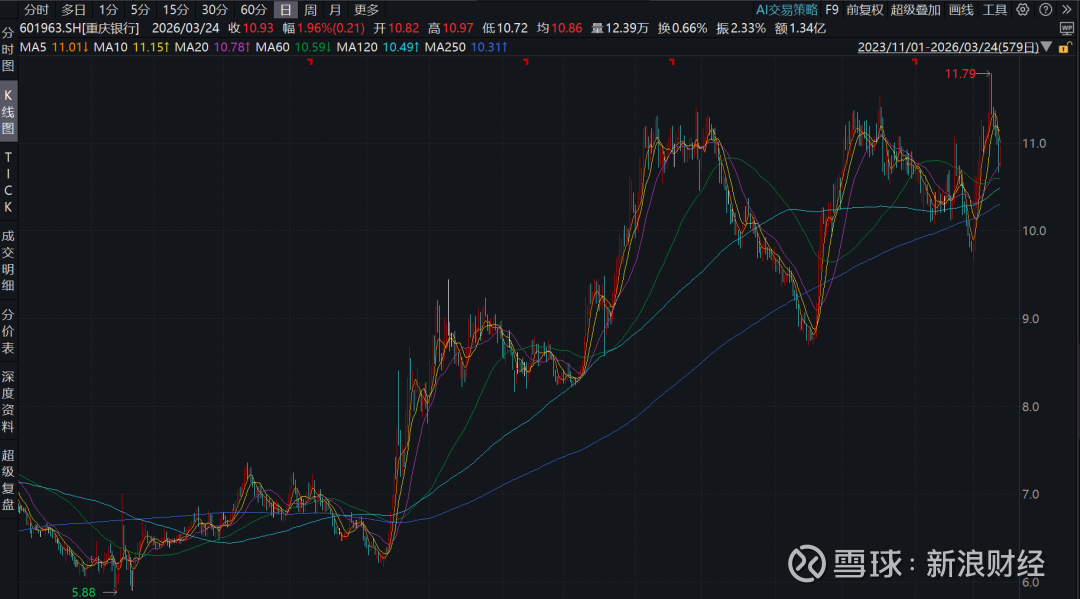Click the turnover rate 换0.66%
Screen dimensions: 1080x599
(683, 28)
